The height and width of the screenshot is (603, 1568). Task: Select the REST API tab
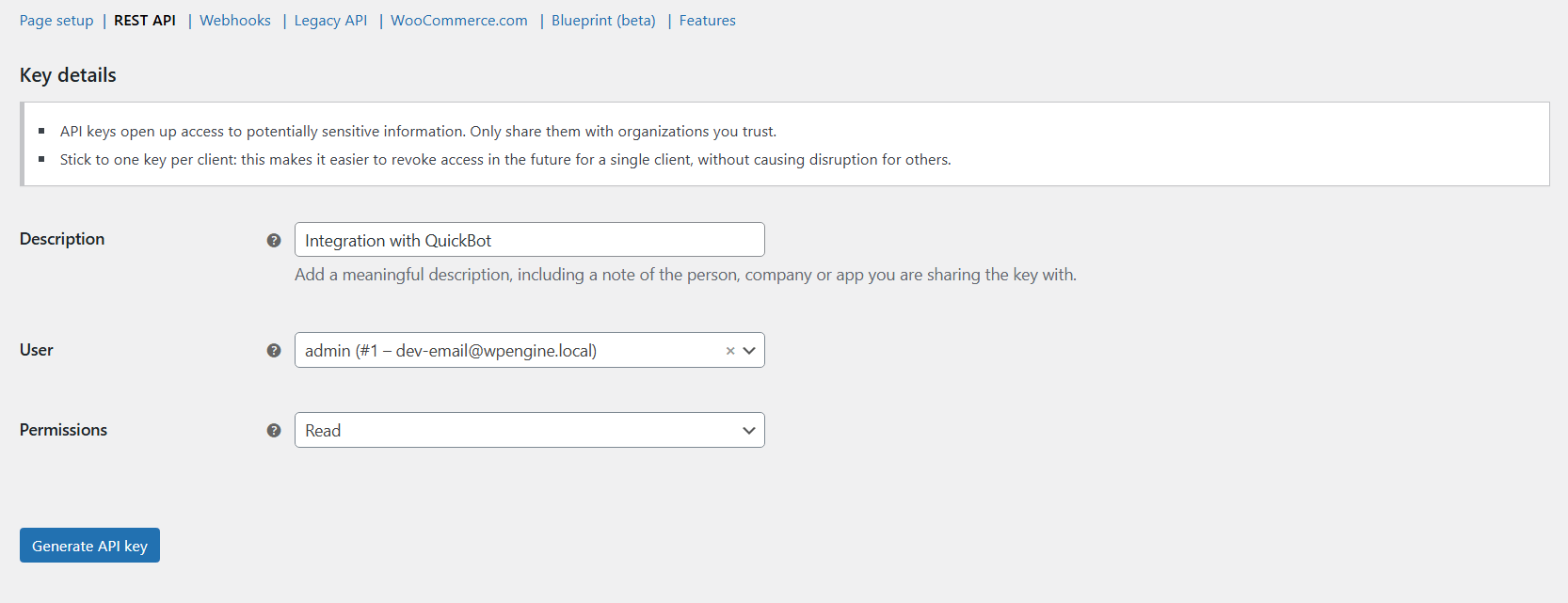(x=144, y=20)
